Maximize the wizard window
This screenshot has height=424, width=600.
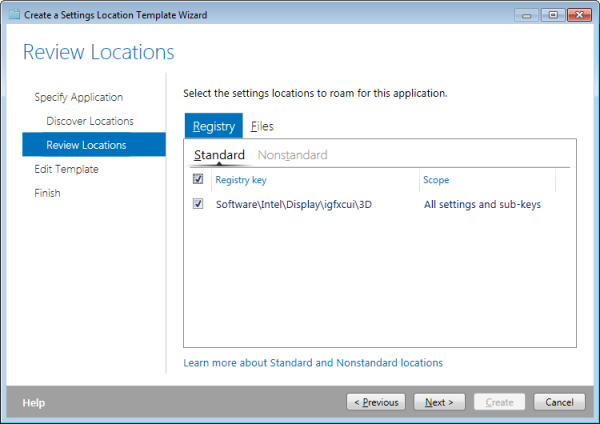point(553,15)
